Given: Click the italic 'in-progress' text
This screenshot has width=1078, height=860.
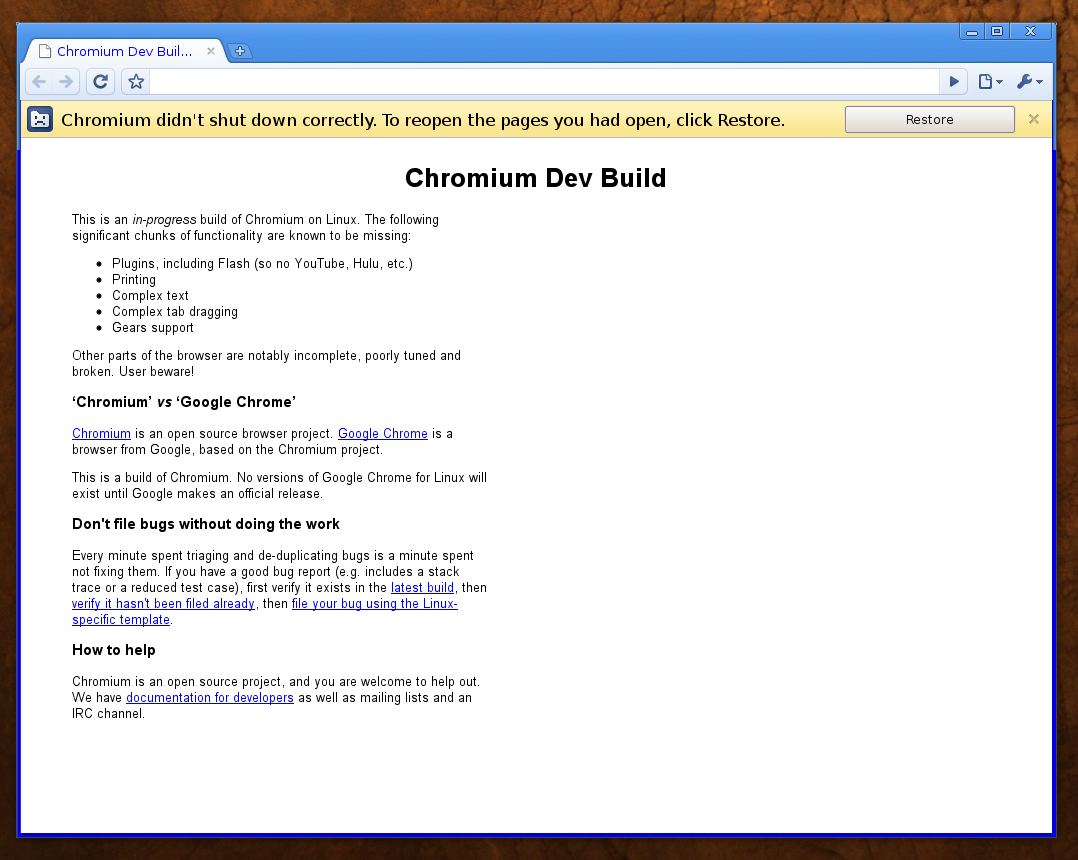Looking at the screenshot, I should point(164,220).
